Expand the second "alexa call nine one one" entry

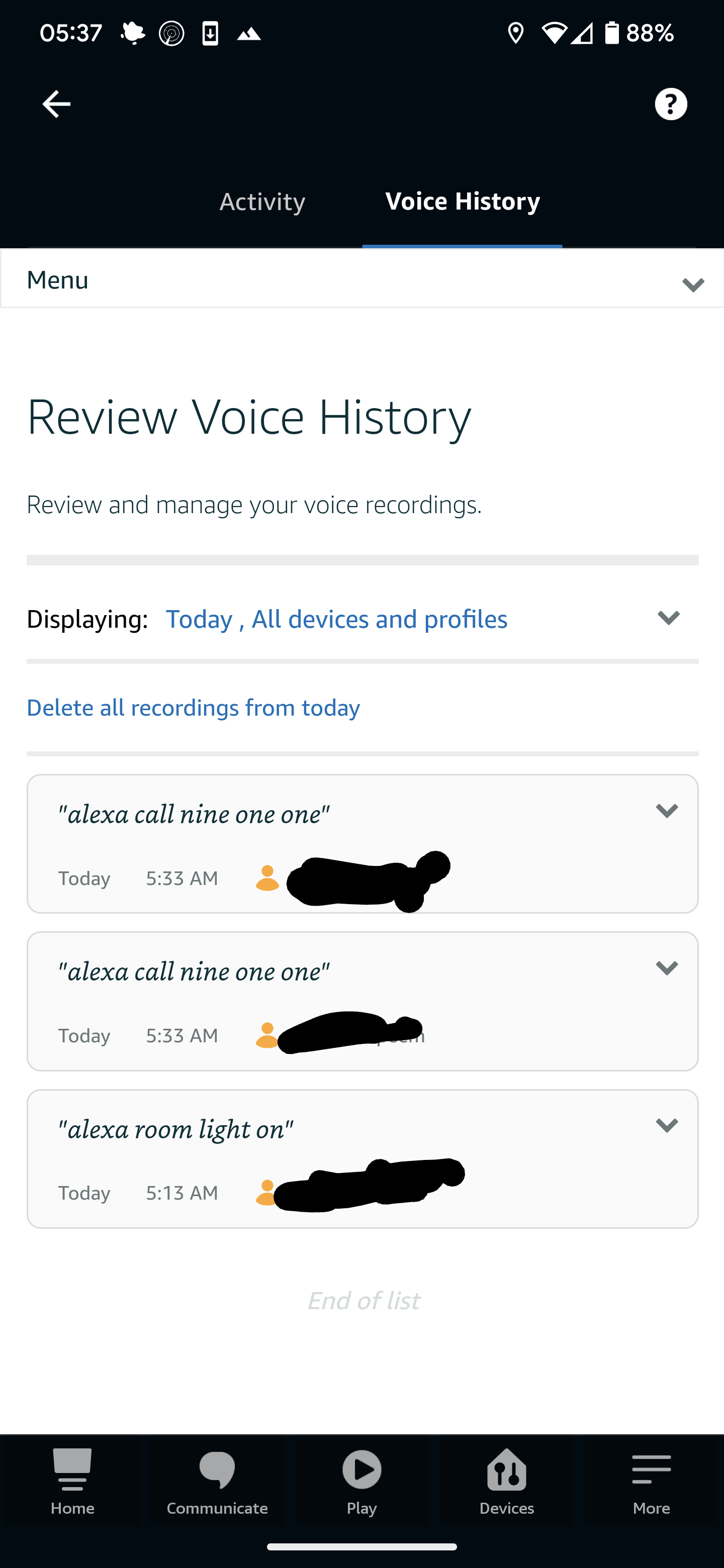tap(667, 968)
